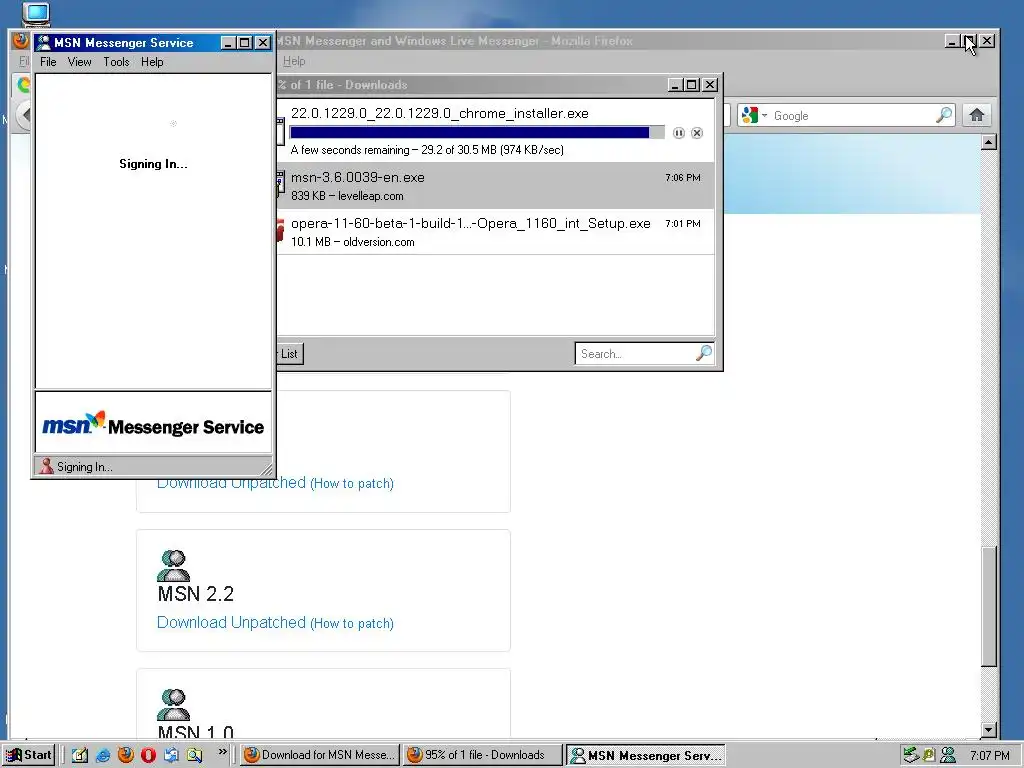
Task: Launch Internet Explorer from quick launch
Action: 103,755
